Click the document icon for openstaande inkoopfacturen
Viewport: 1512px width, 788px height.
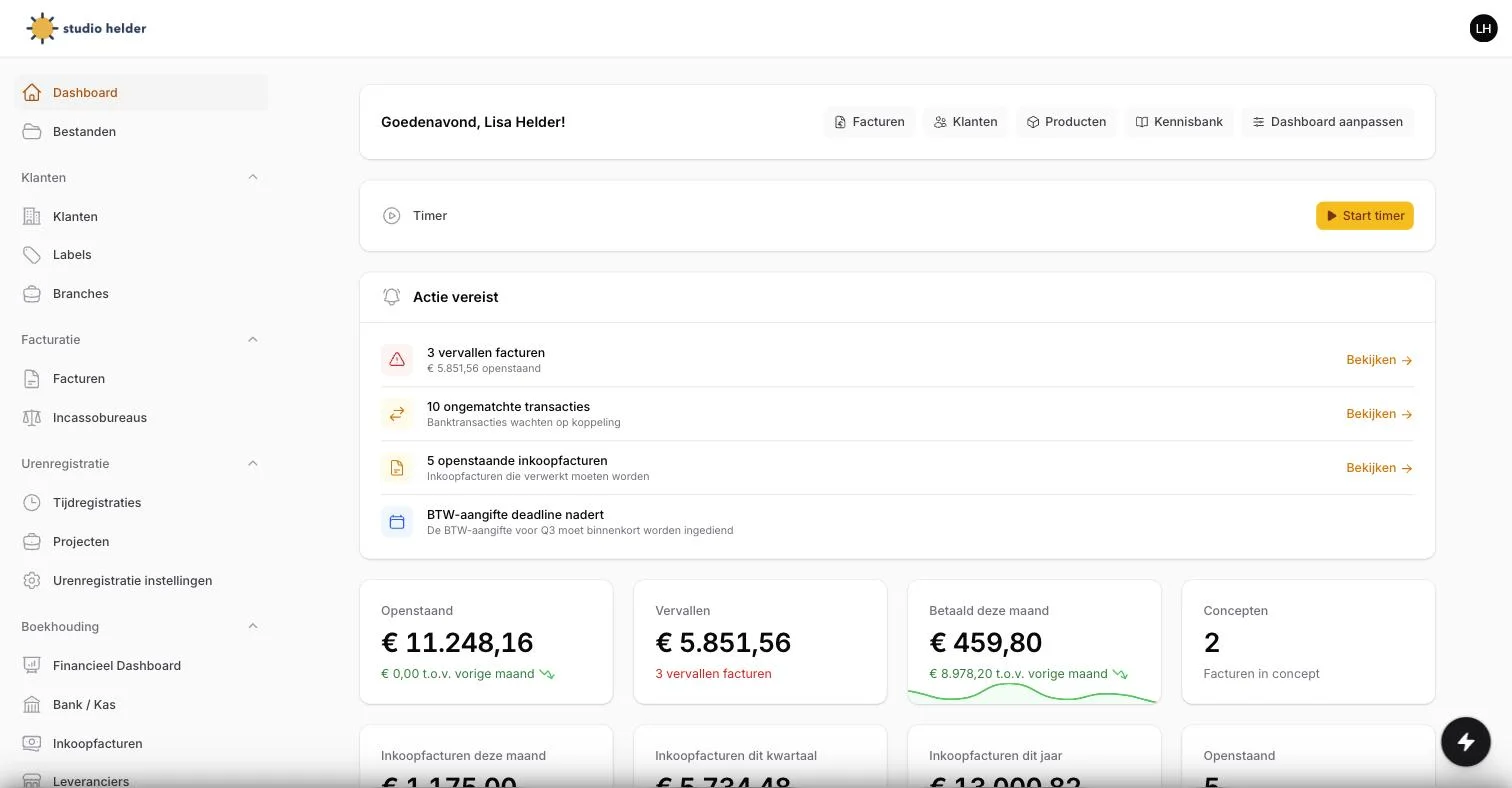[397, 468]
